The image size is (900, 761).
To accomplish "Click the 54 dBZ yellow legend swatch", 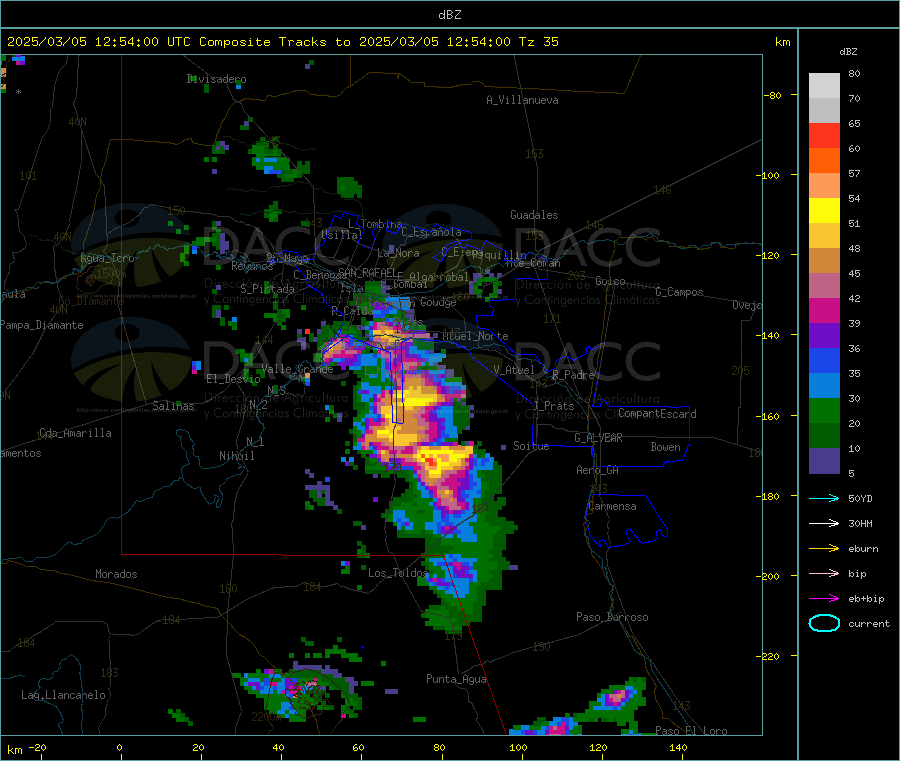I will (824, 211).
